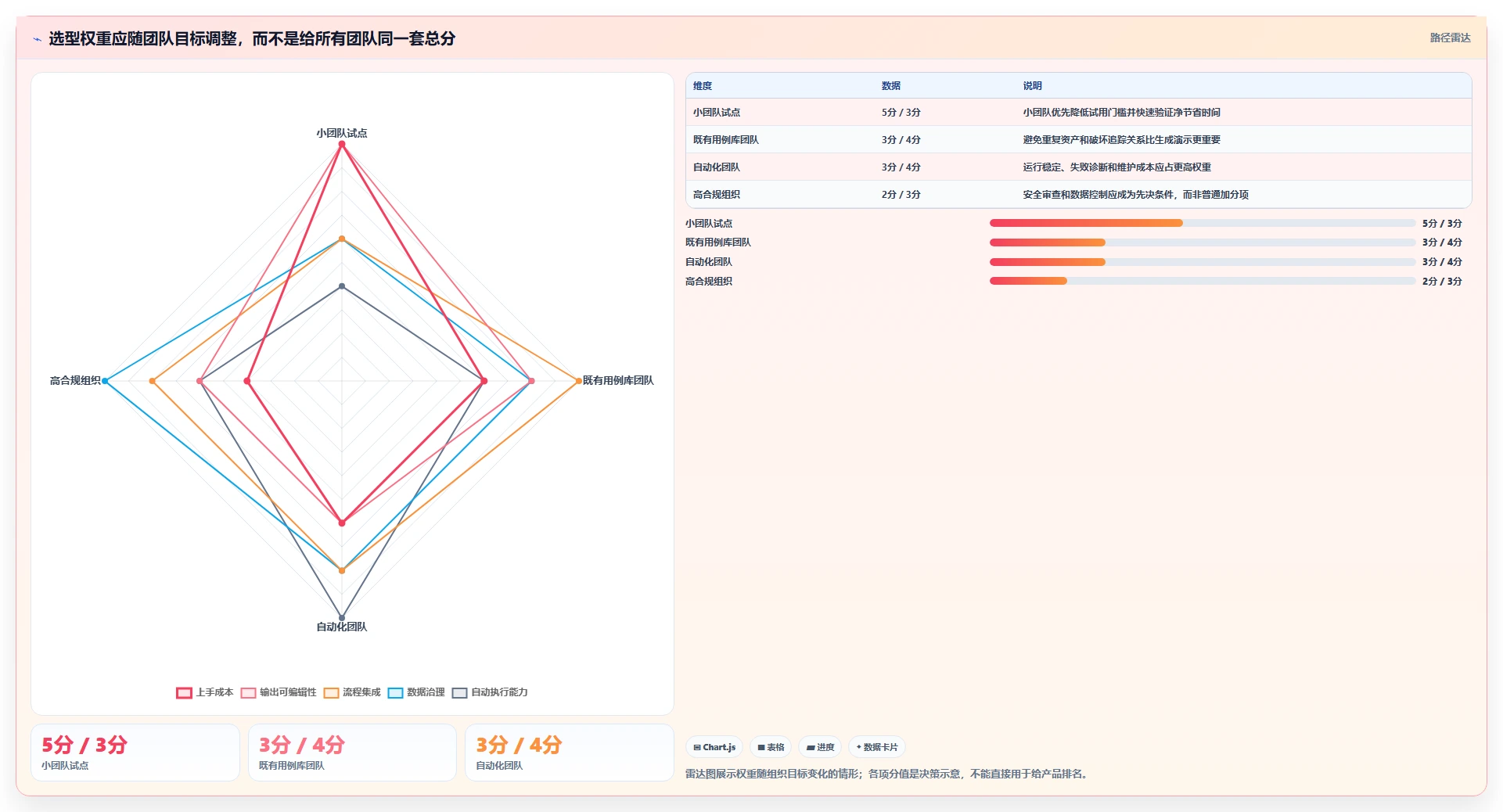
Task: Click the Chart.js tag
Action: [x=714, y=747]
